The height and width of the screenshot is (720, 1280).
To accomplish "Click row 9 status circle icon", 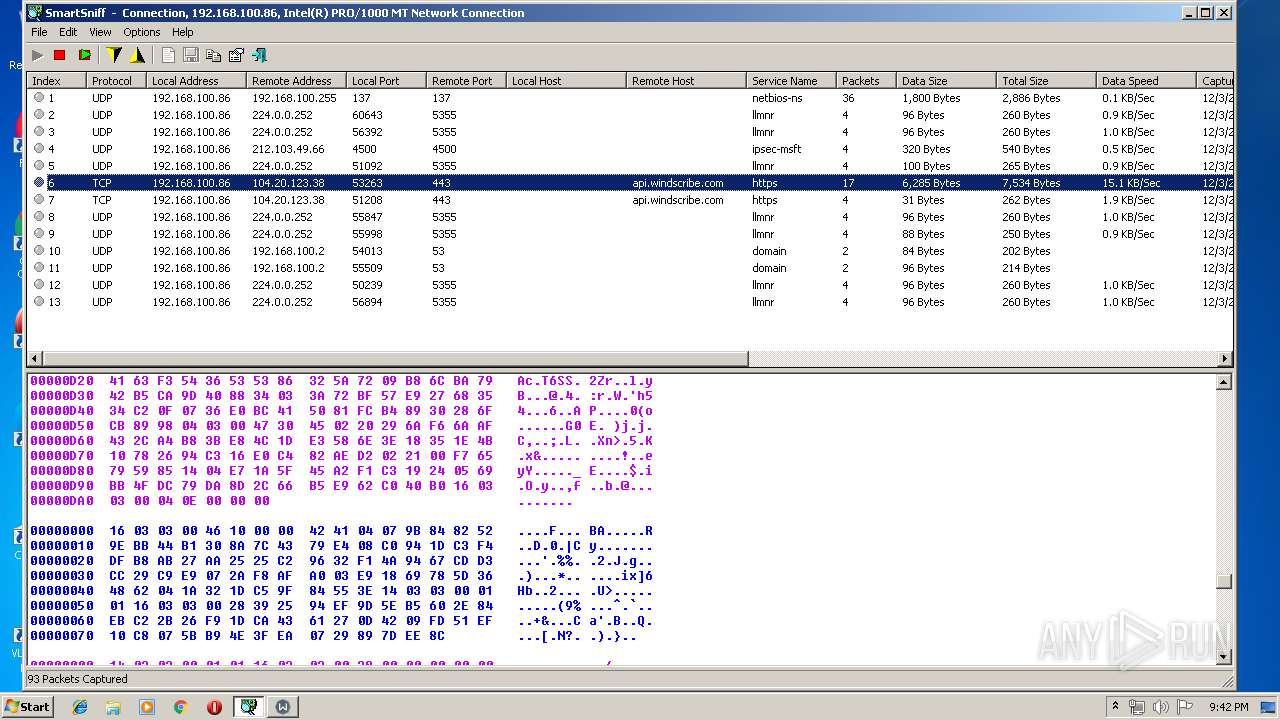I will click(39, 234).
